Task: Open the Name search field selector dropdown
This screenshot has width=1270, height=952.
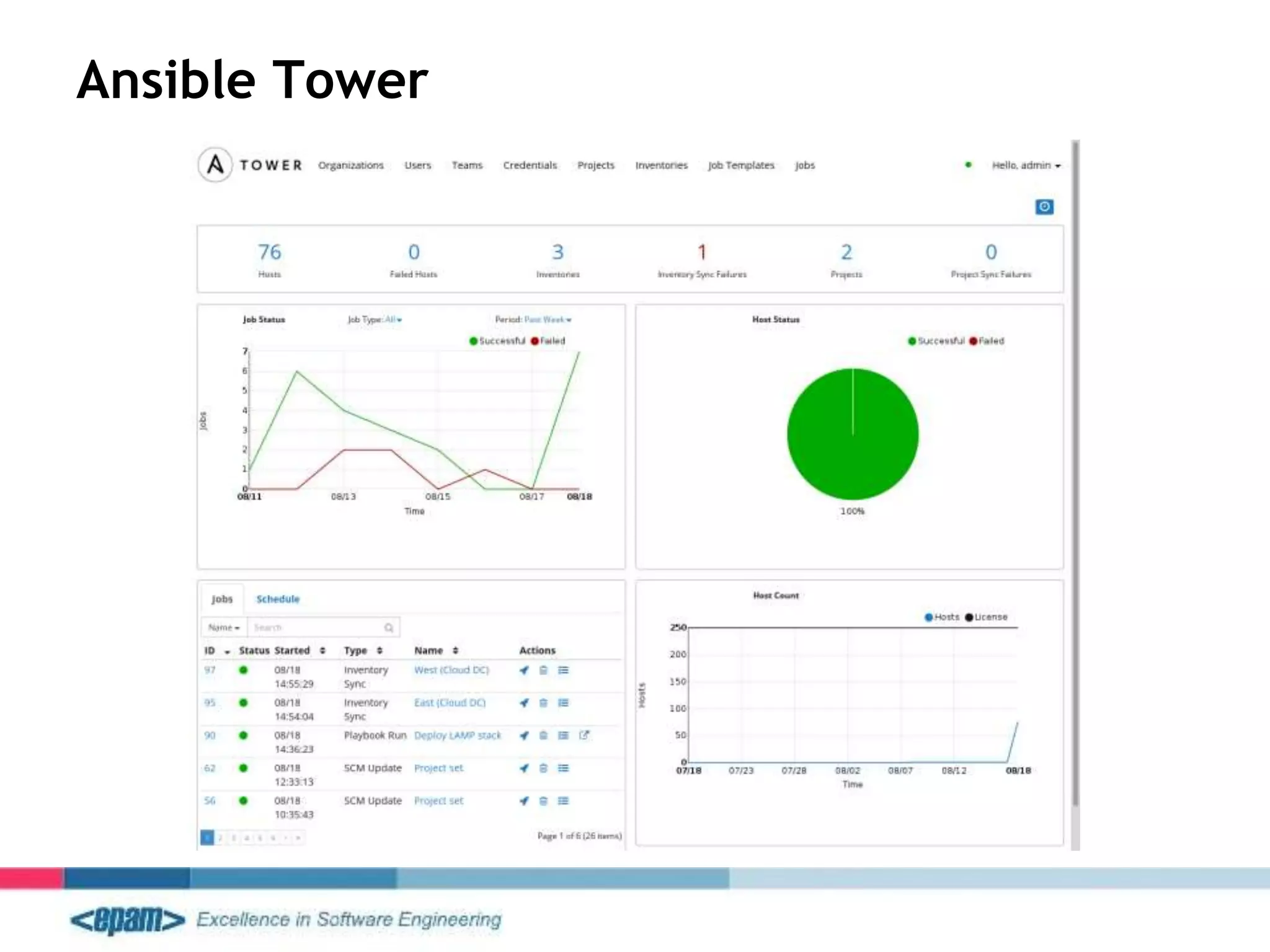Action: tap(224, 628)
